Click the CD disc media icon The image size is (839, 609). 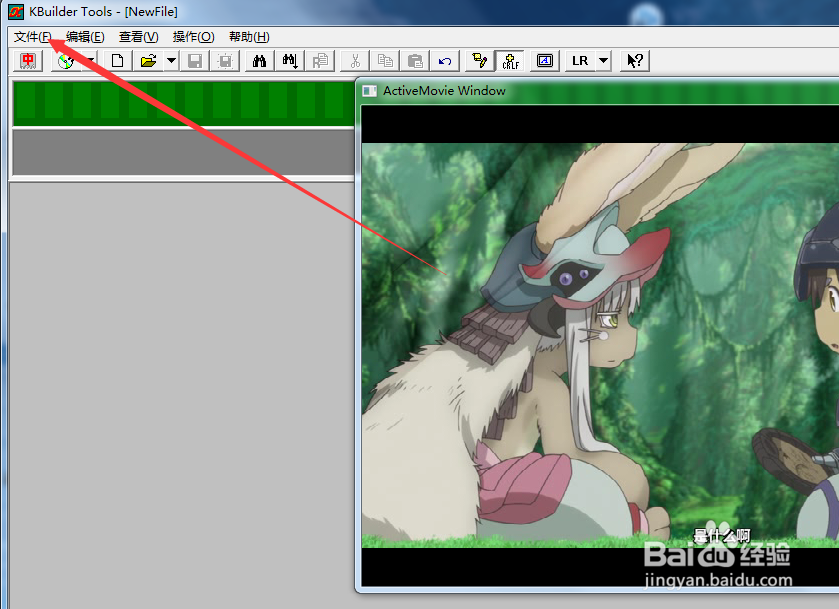coord(66,61)
